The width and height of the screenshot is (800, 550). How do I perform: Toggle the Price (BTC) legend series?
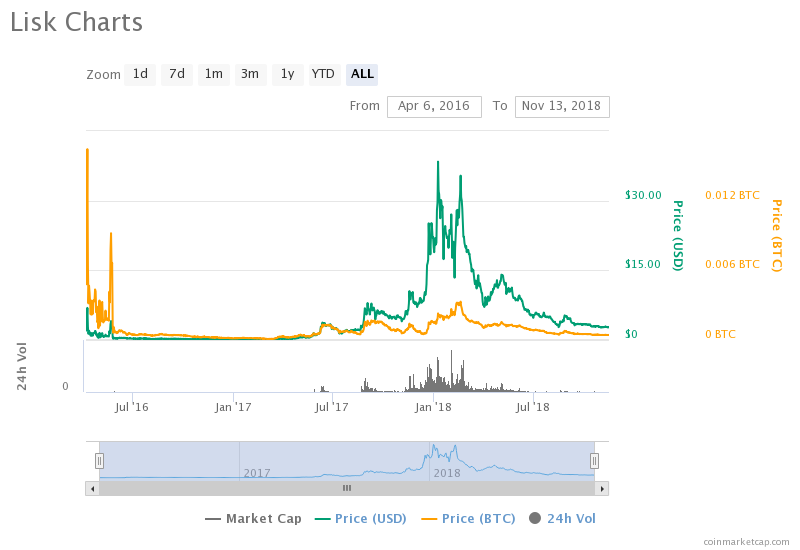click(x=468, y=519)
